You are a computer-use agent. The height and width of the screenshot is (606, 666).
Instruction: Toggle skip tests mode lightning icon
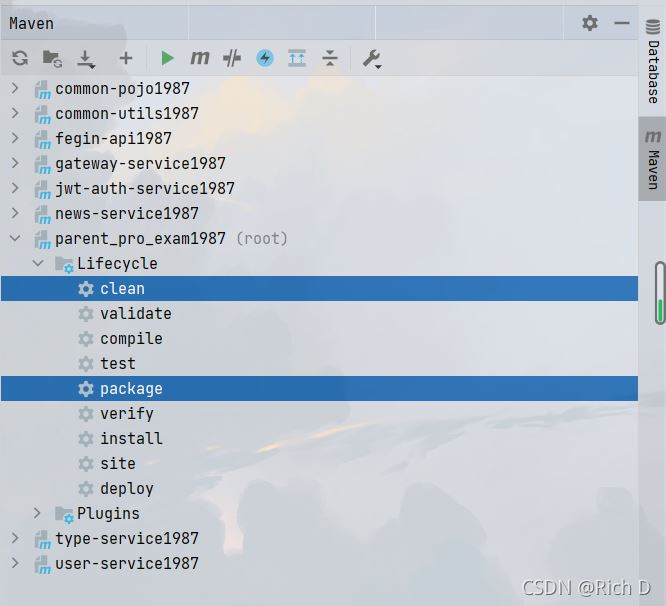tap(265, 58)
